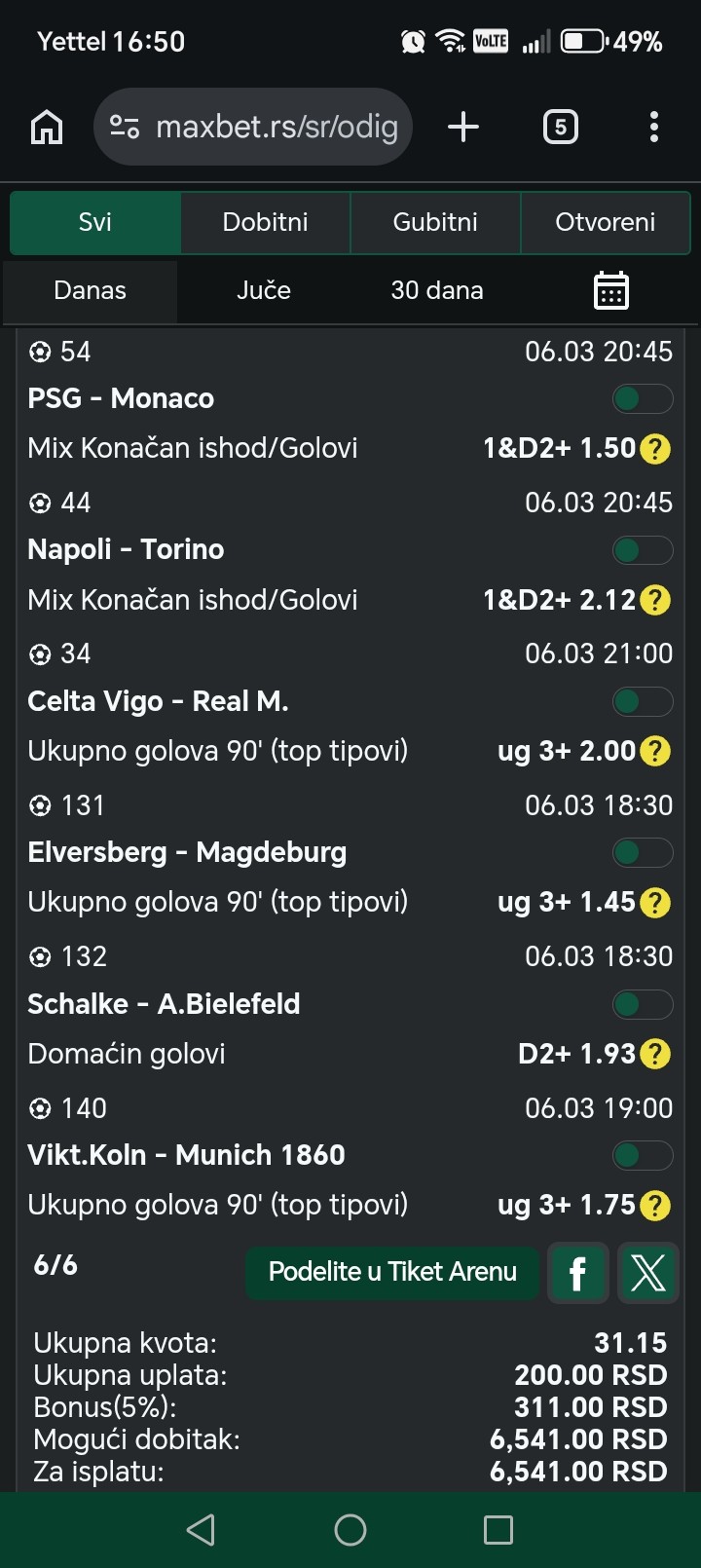The width and height of the screenshot is (701, 1568).
Task: Show tickets from 30 dana
Action: [437, 290]
